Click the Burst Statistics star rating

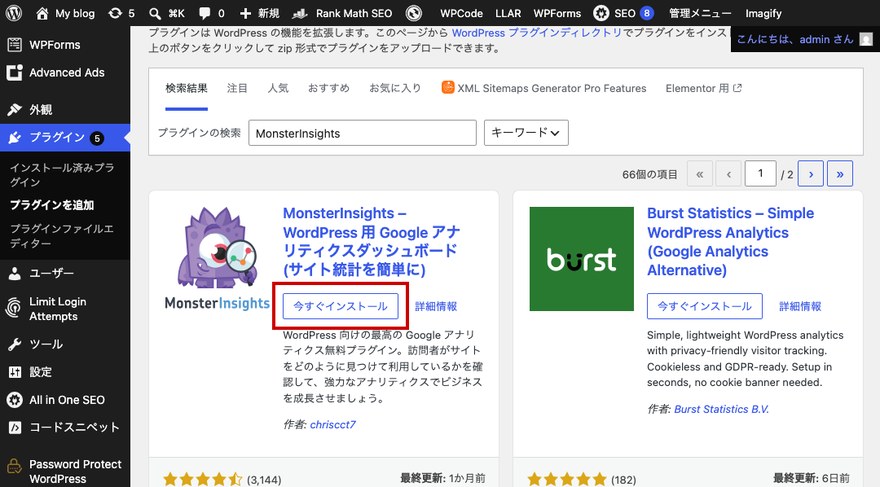(567, 480)
